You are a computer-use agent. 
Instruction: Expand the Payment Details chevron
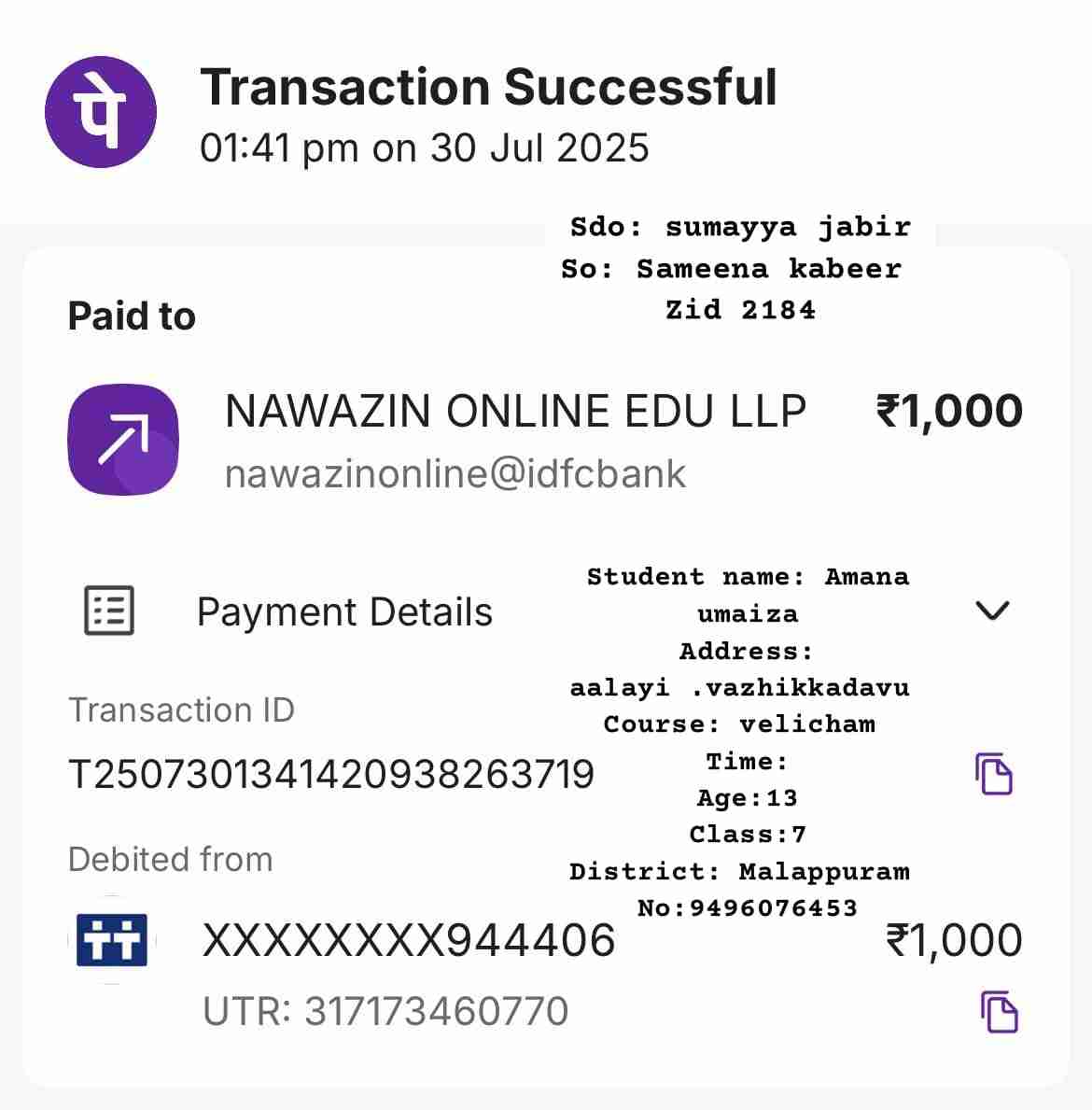(991, 611)
